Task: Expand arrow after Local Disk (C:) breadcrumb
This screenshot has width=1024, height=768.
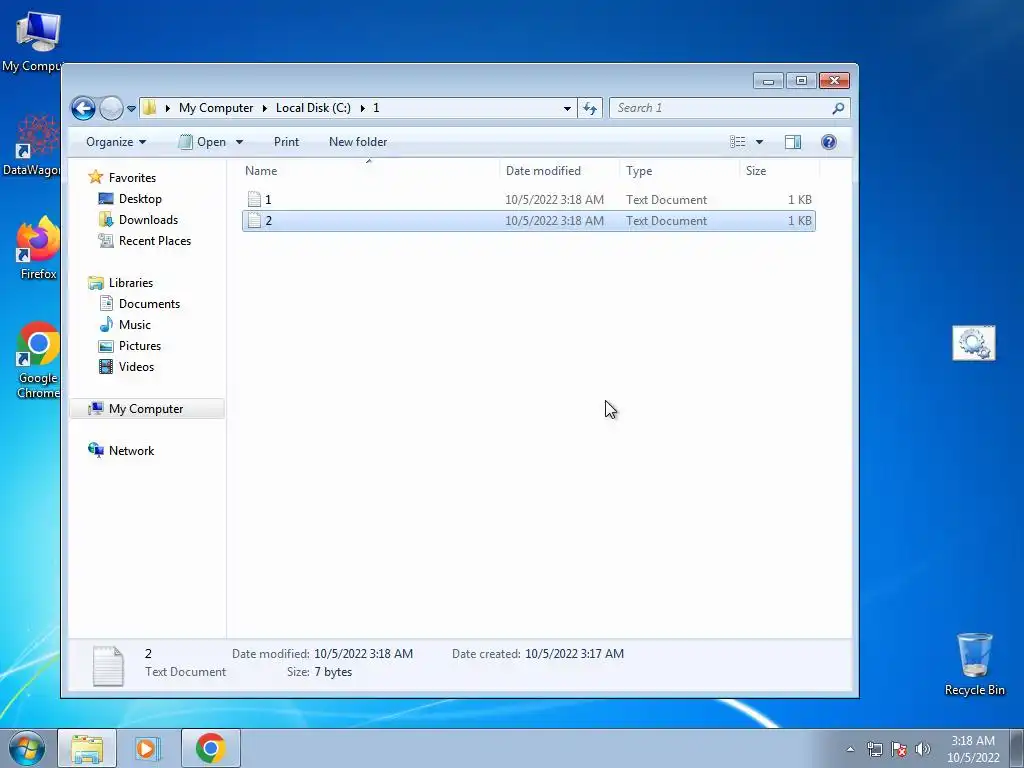Action: (x=362, y=108)
